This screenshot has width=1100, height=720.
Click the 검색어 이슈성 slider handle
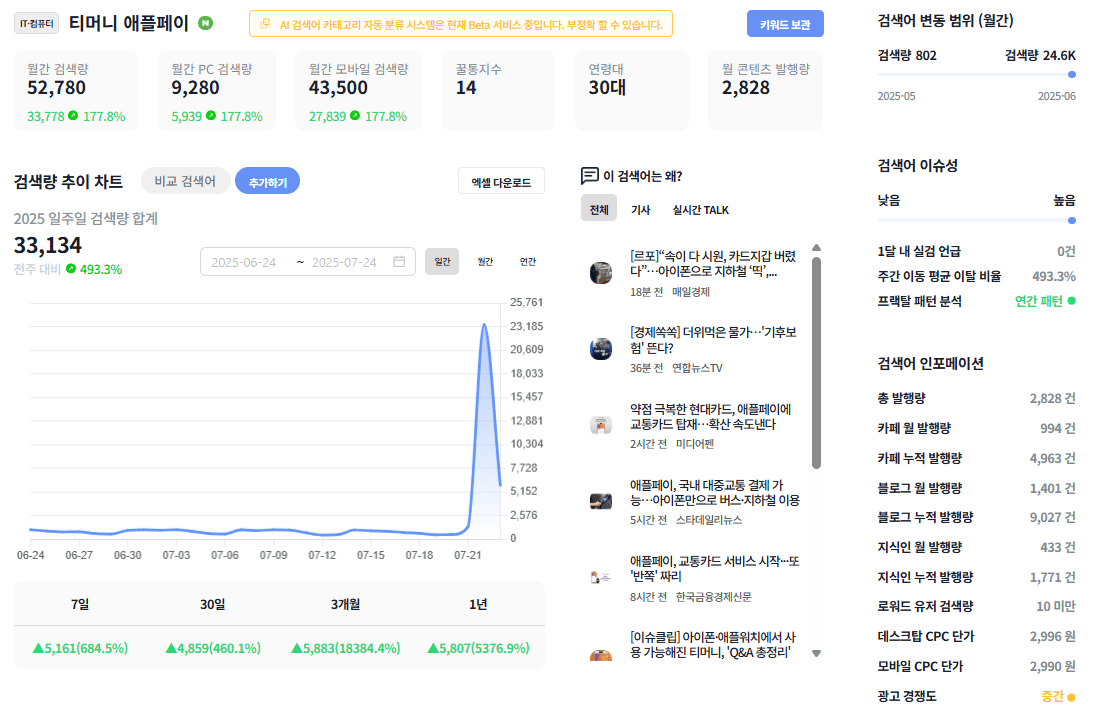(x=1072, y=220)
